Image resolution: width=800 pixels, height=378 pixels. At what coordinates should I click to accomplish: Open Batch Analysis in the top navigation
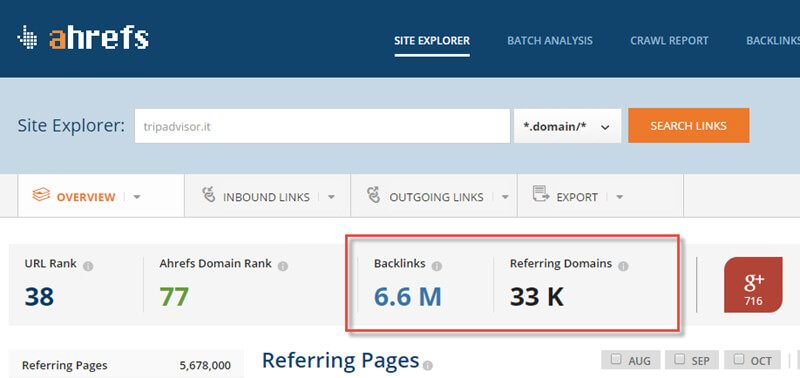550,41
